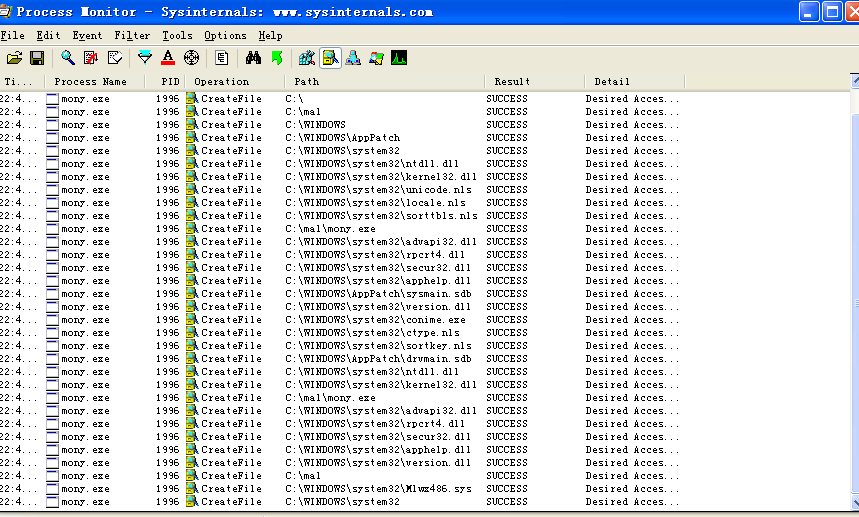This screenshot has height=517, width=859.
Task: Open the Edit menu
Action: [48, 36]
